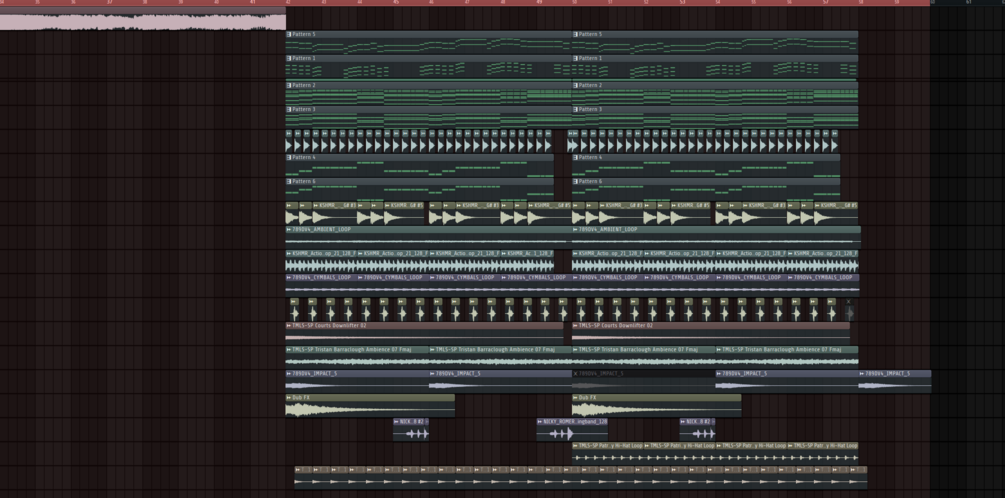
Task: Open the clip menu icon of Pattern 6 at bar 50
Action: coord(576,181)
